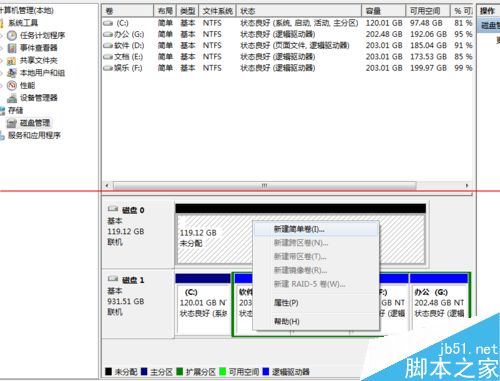Click 新建带区卷(T)... menu entry
Screen dimensions: 500x381
click(x=316, y=257)
